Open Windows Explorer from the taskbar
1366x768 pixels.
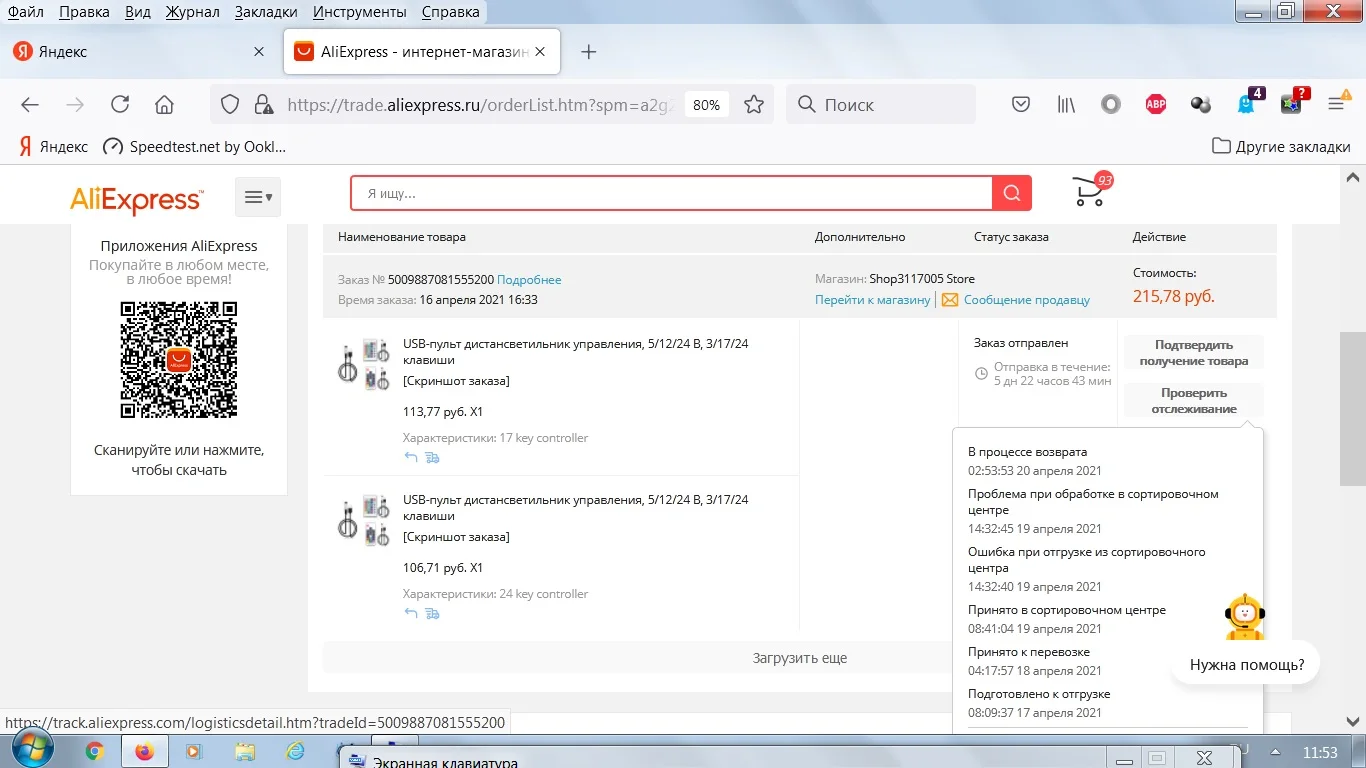coord(245,751)
